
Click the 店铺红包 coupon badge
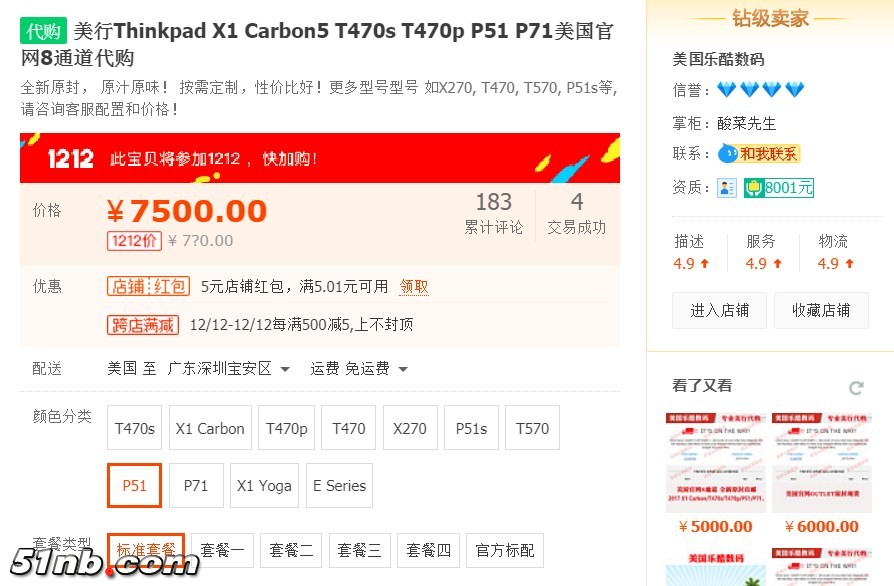148,287
